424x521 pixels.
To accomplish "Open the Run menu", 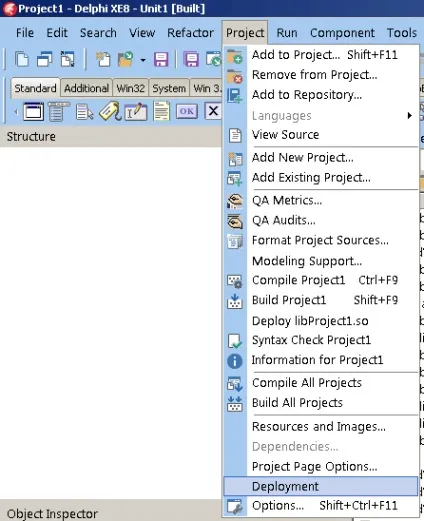I will [x=287, y=33].
